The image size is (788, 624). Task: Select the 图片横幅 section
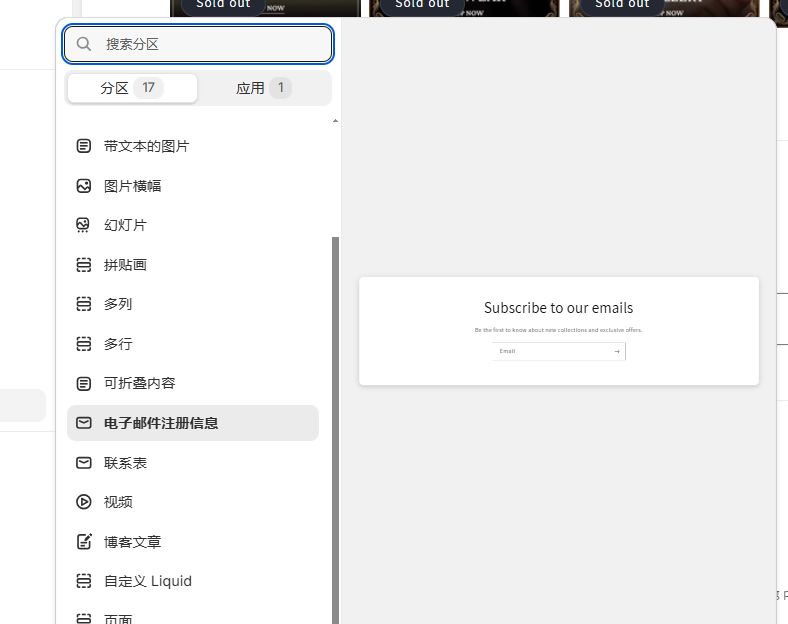coord(193,186)
